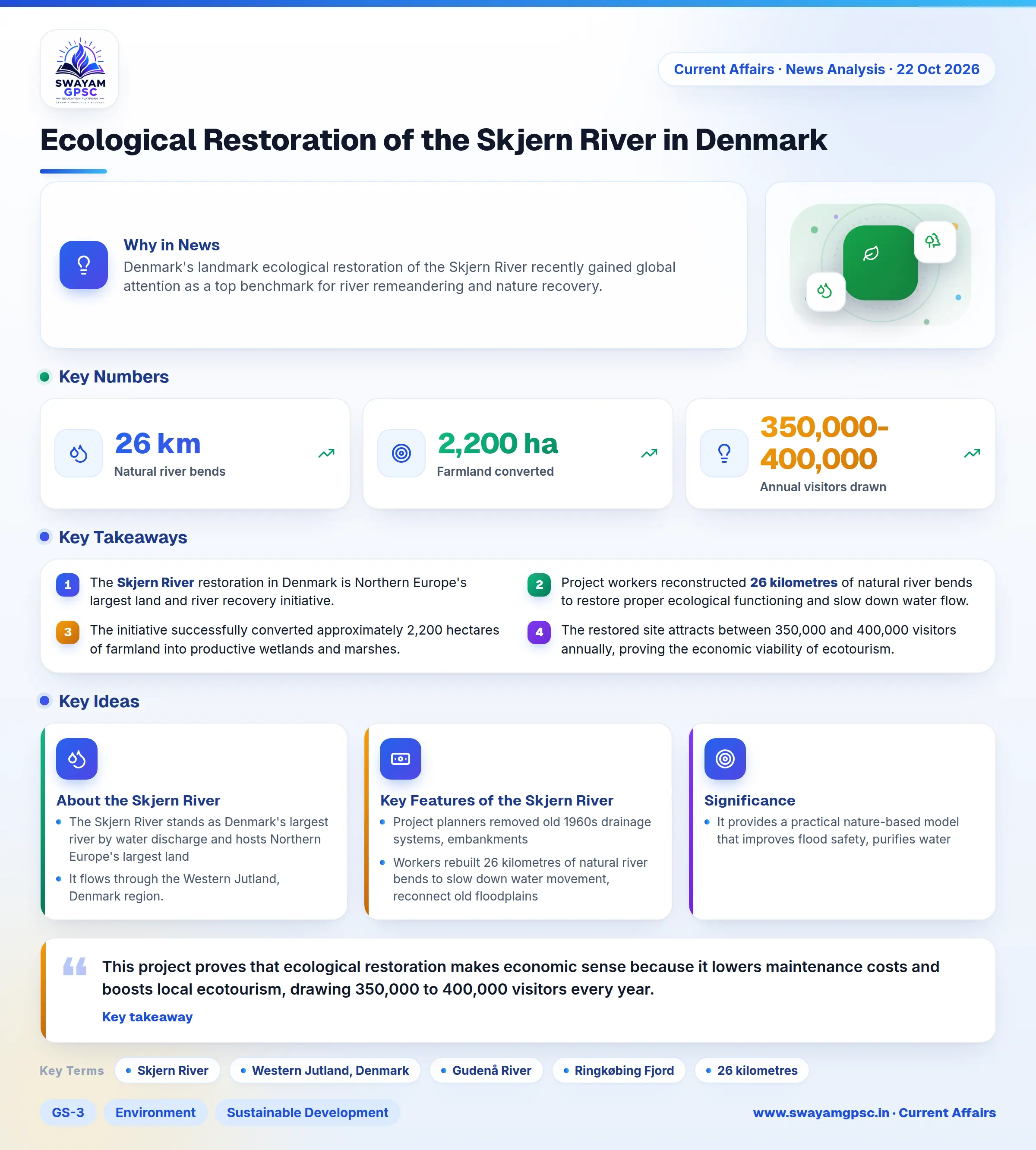Select the Gudenå River key term chip

(486, 1070)
